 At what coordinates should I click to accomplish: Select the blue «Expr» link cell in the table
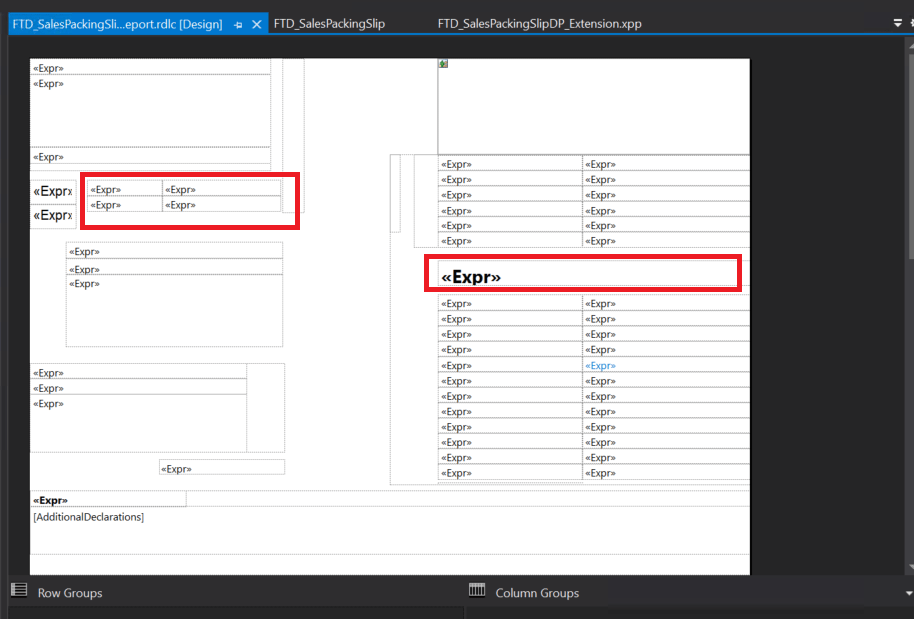tap(601, 365)
